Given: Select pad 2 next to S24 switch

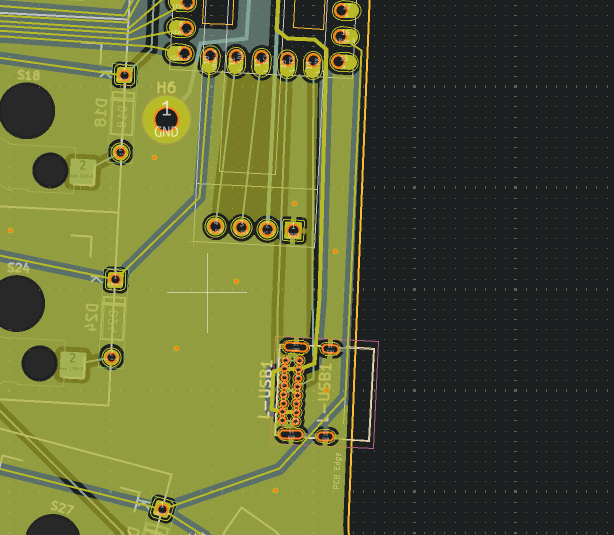Looking at the screenshot, I should pyautogui.click(x=72, y=361).
